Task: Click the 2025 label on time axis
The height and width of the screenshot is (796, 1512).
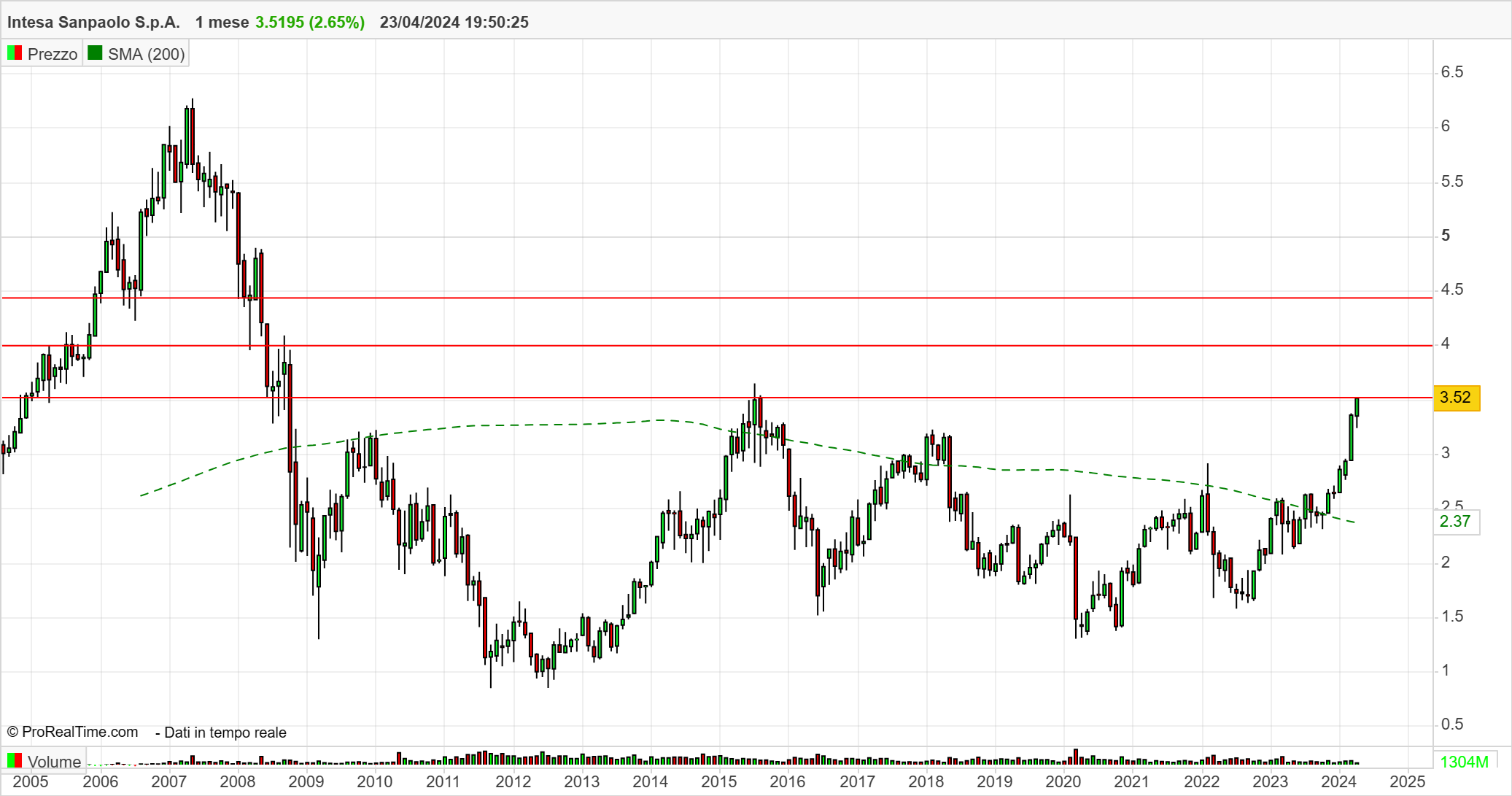Action: [1408, 781]
